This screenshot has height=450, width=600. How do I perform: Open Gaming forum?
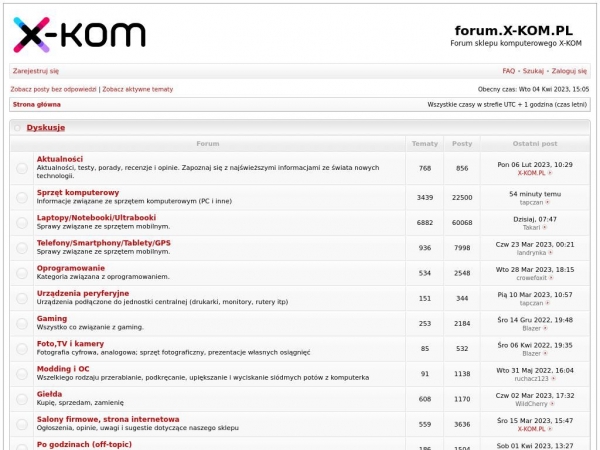[x=52, y=318]
